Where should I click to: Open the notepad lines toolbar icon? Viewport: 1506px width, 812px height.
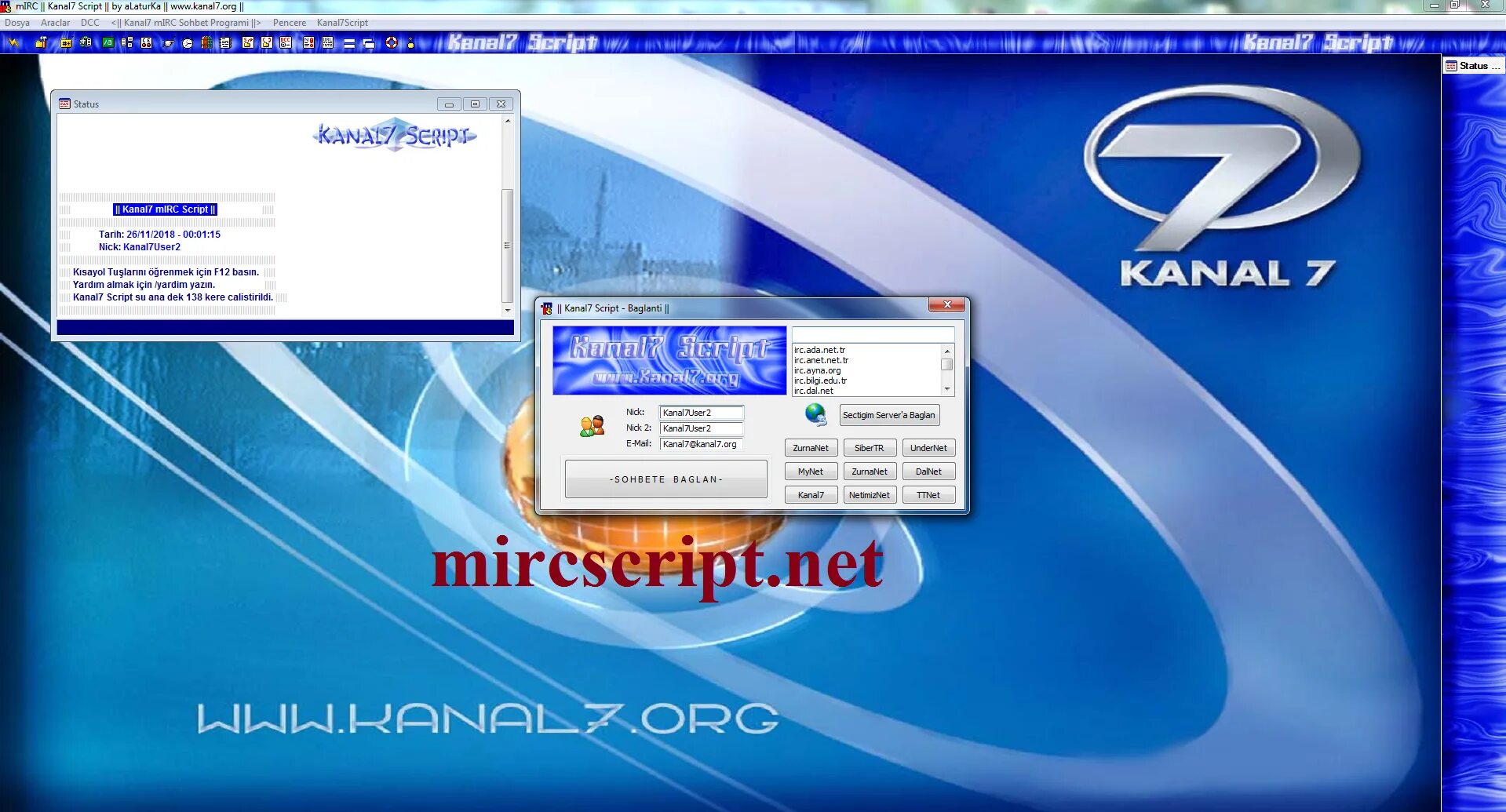coord(225,42)
